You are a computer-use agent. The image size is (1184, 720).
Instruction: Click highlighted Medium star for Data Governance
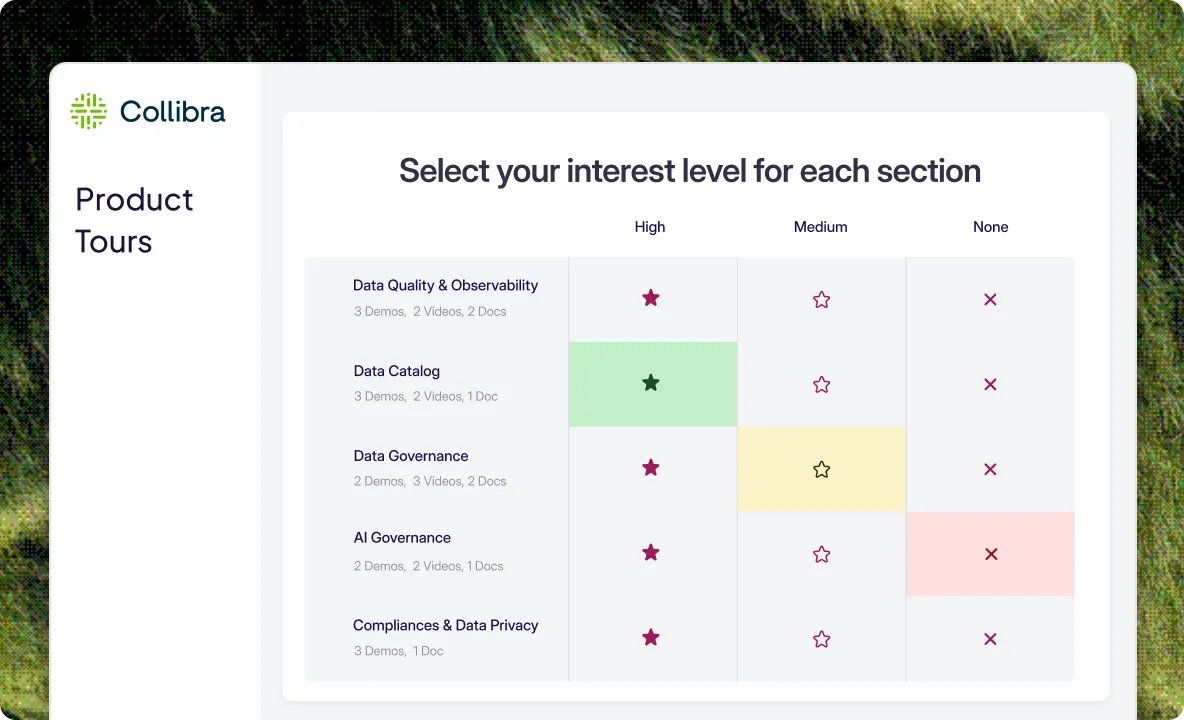(822, 469)
